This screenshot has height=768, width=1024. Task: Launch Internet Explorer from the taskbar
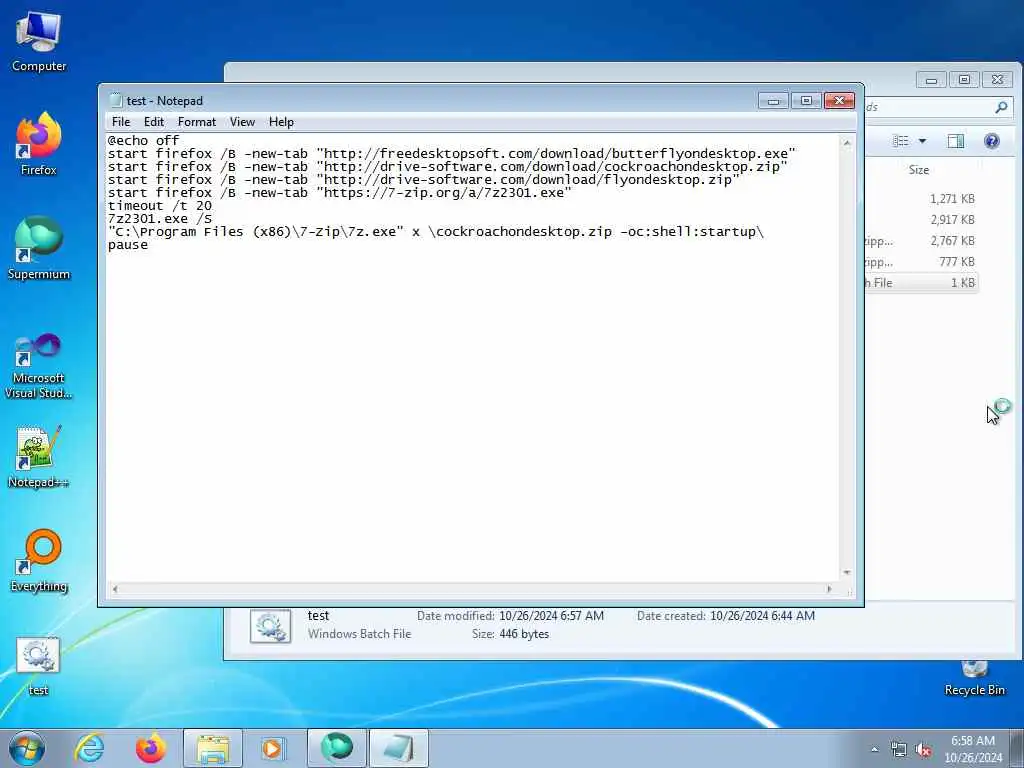tap(89, 748)
